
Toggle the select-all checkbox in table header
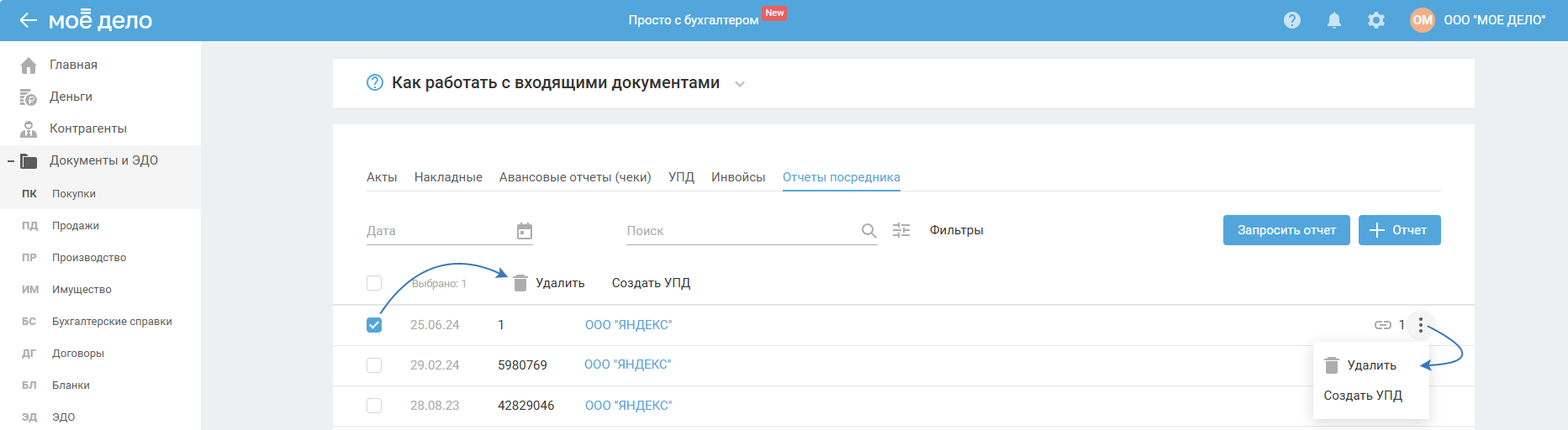pyautogui.click(x=374, y=283)
